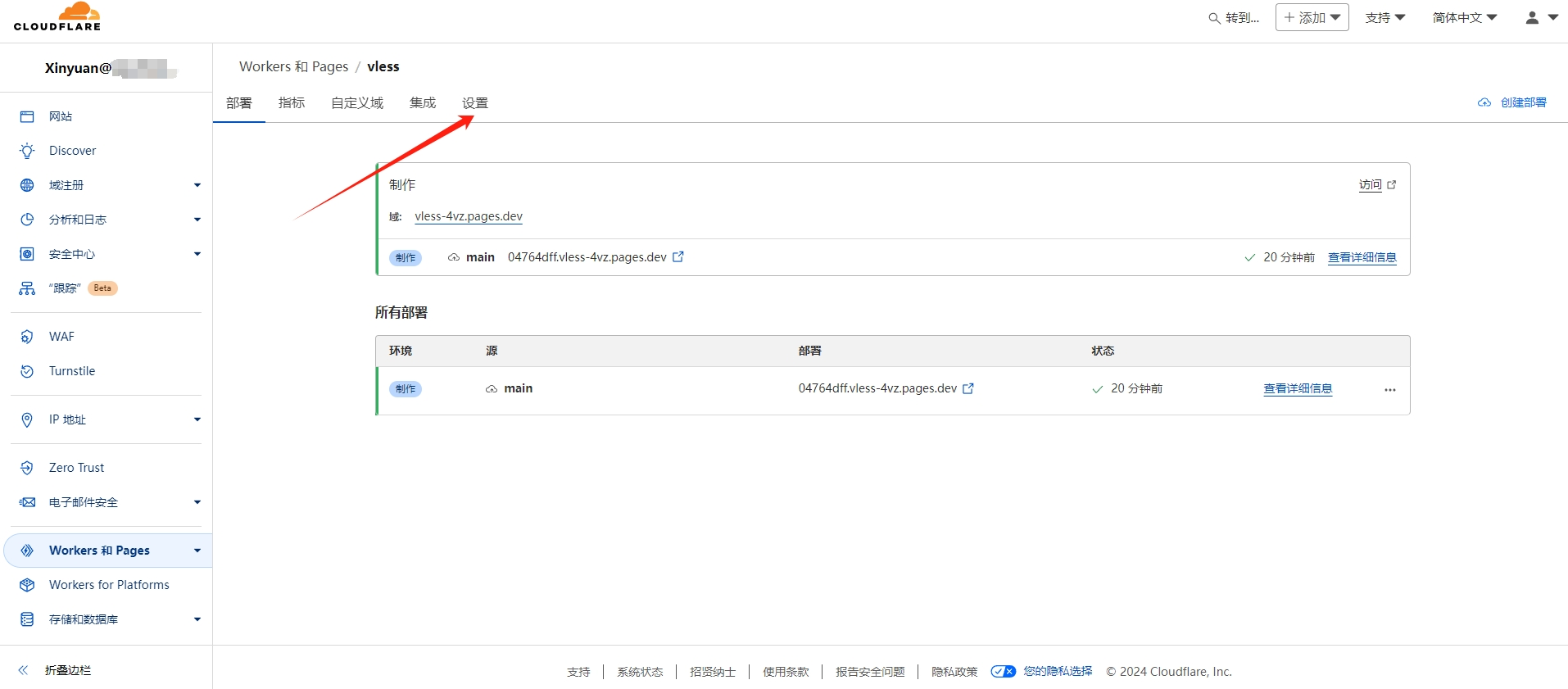Click the Workers for Platforms cube icon
The width and height of the screenshot is (1568, 689).
tap(27, 585)
